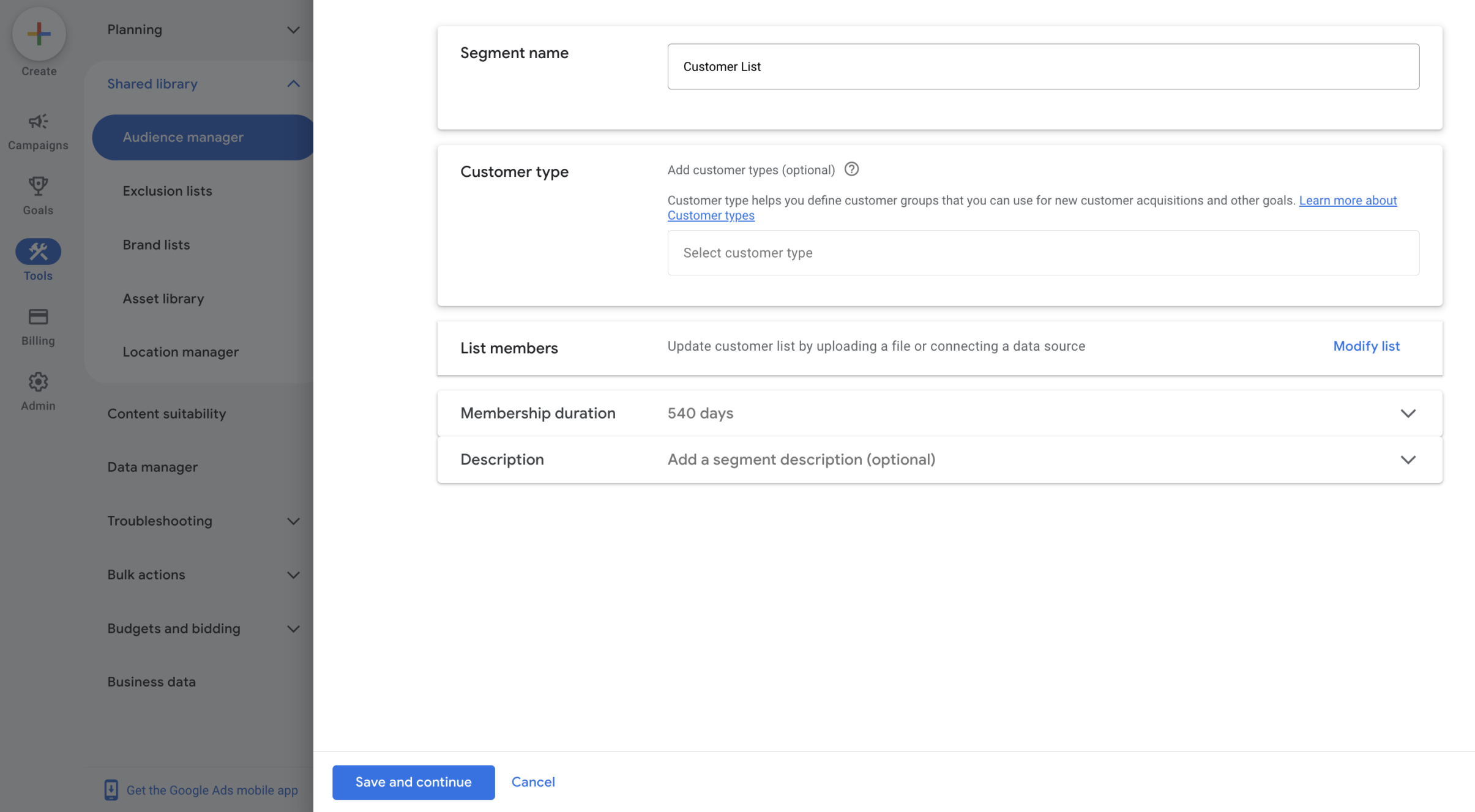
Task: Expand the Membership duration row
Action: coord(1408,413)
